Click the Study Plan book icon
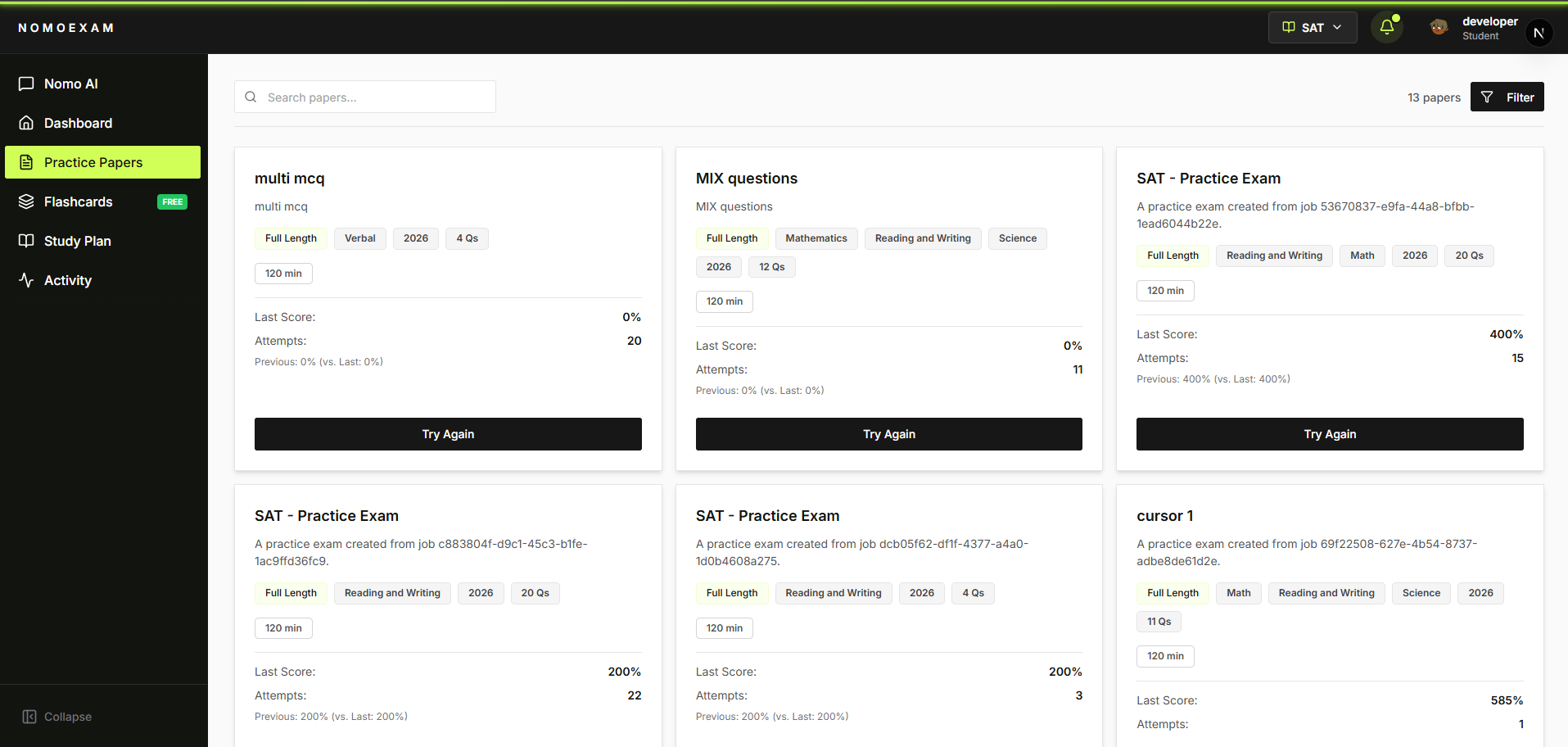This screenshot has height=747, width=1568. coord(26,241)
